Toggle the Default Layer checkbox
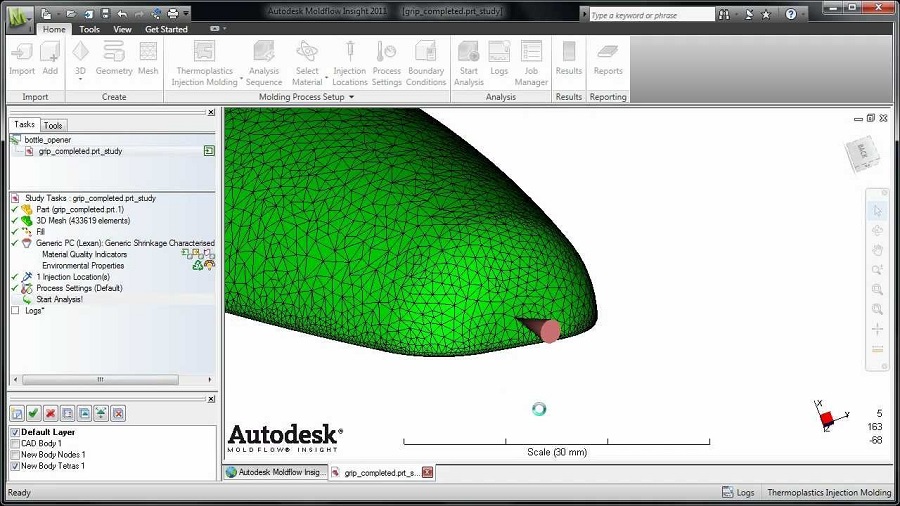 click(15, 432)
